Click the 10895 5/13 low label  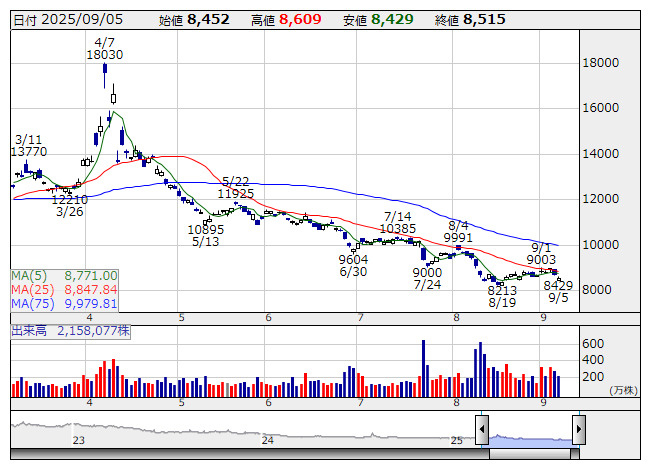[205, 236]
